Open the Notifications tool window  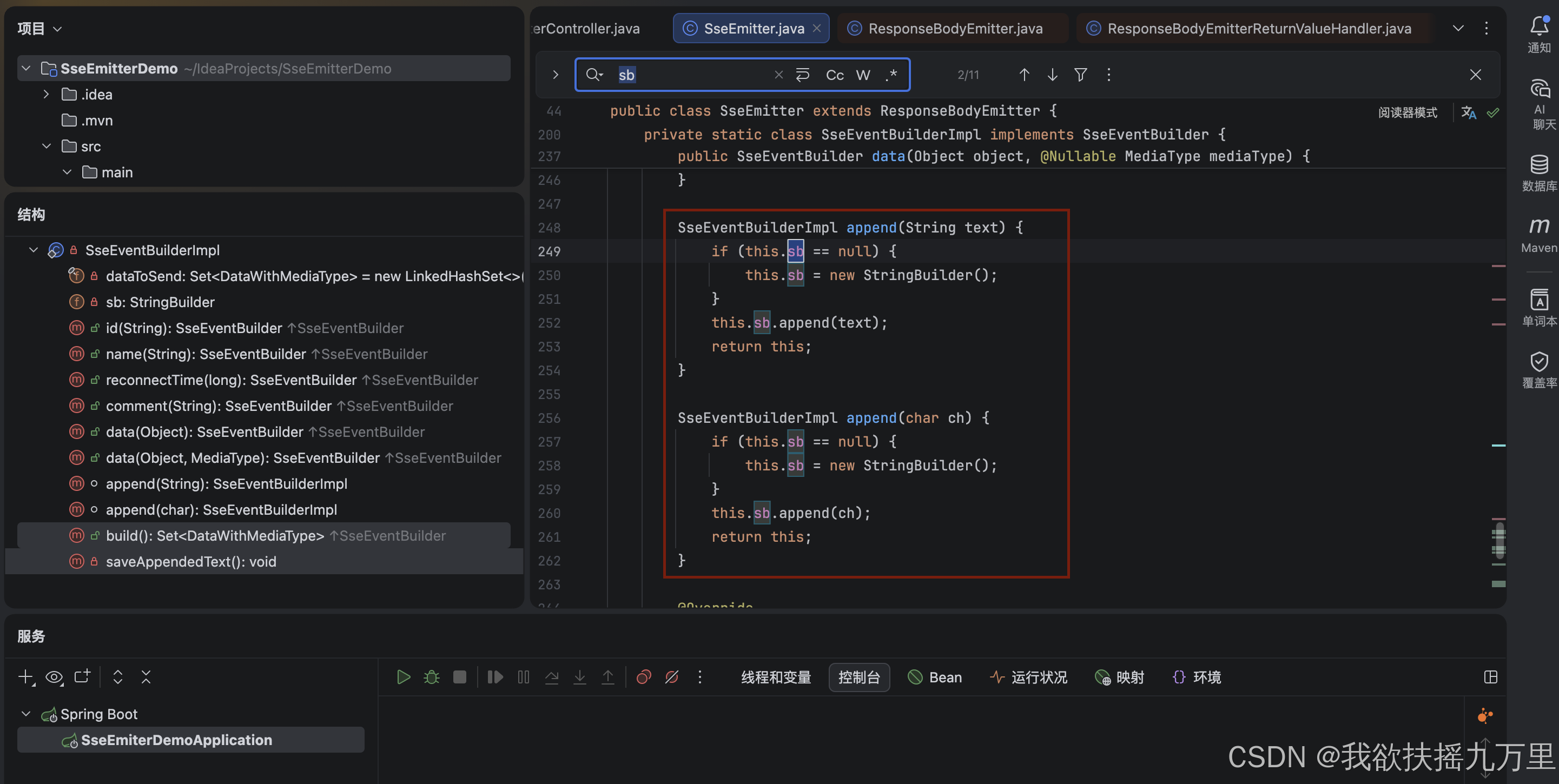(1539, 35)
